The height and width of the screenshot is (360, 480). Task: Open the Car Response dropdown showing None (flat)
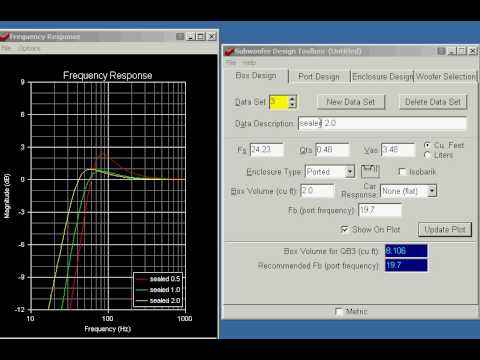point(432,191)
